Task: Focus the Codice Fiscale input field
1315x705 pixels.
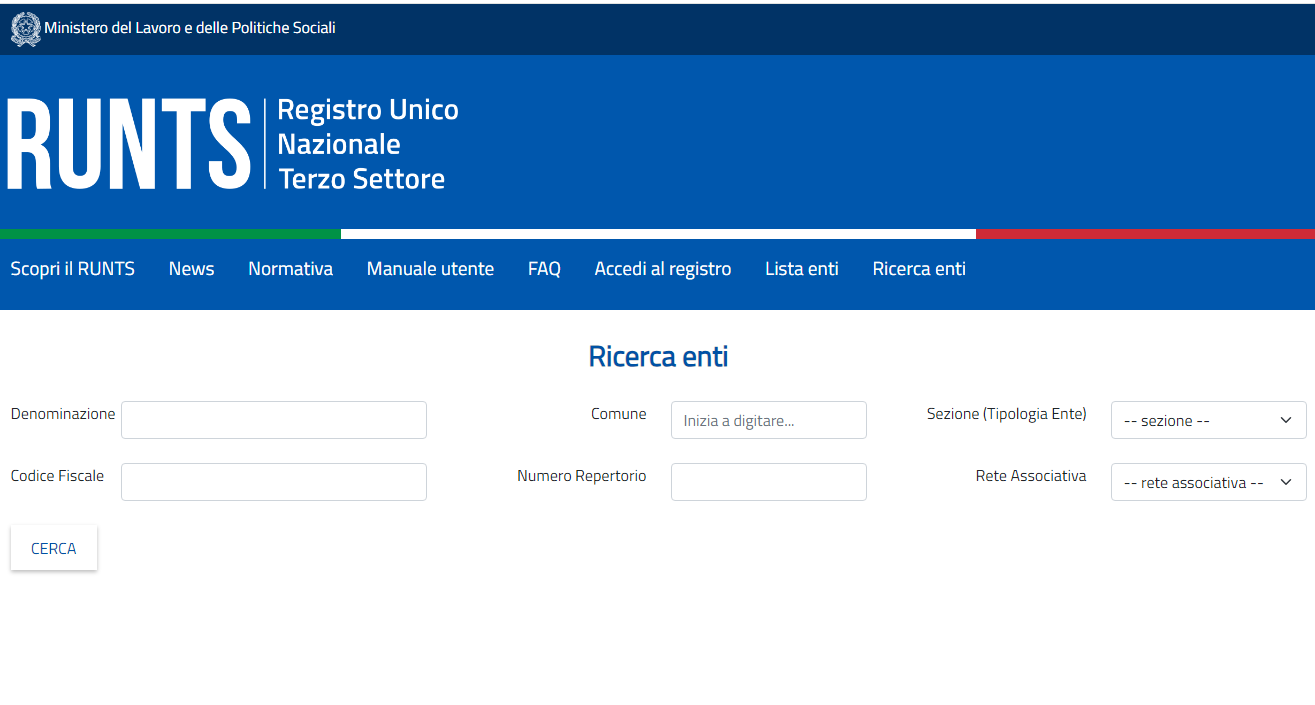Action: (x=274, y=482)
